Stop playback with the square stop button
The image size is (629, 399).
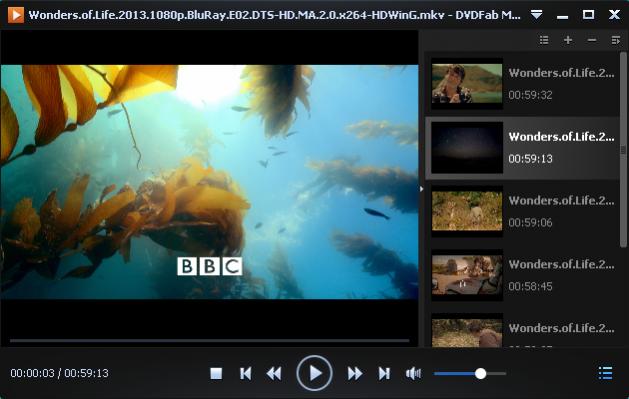click(x=216, y=374)
